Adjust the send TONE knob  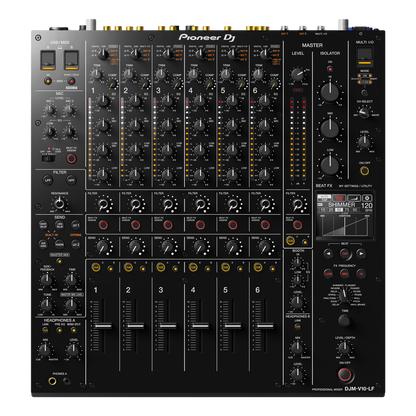pos(47,304)
